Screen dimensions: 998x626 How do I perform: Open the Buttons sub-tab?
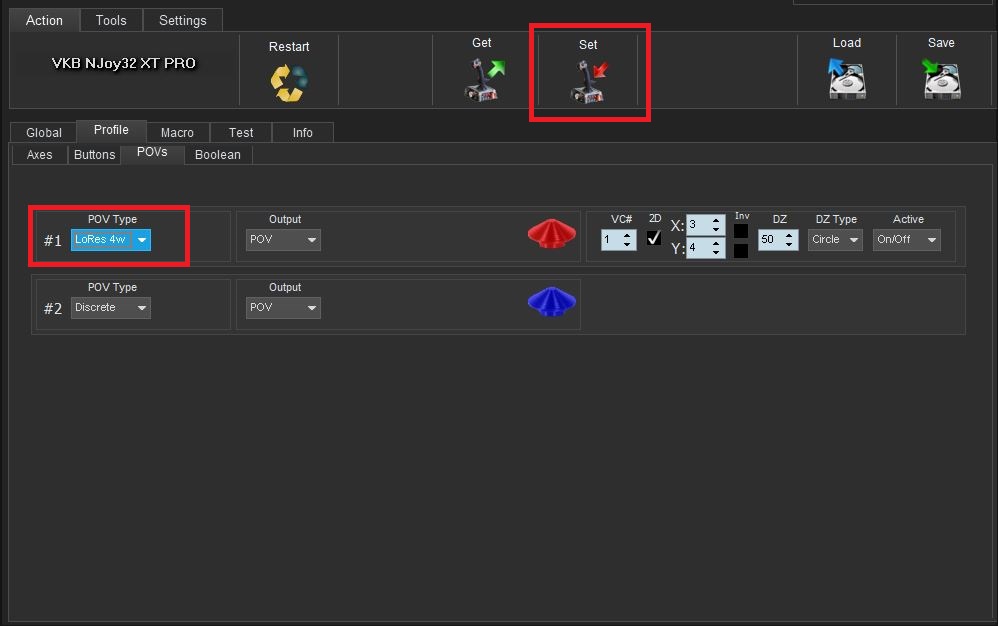pos(95,155)
